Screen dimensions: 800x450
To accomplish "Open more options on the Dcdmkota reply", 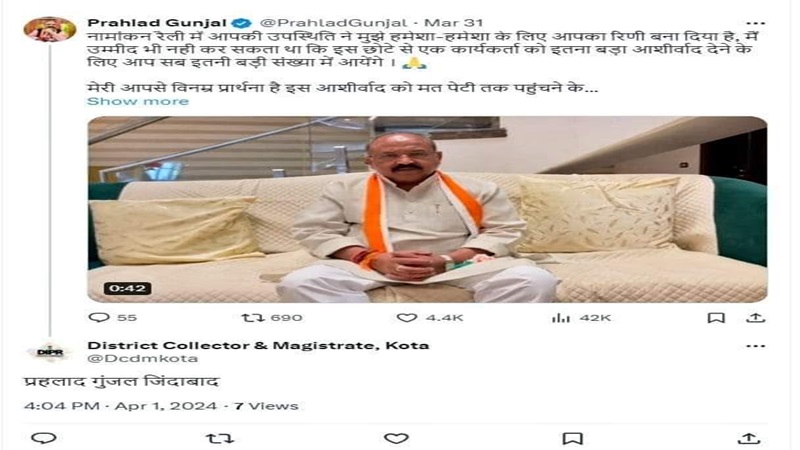I will point(755,346).
